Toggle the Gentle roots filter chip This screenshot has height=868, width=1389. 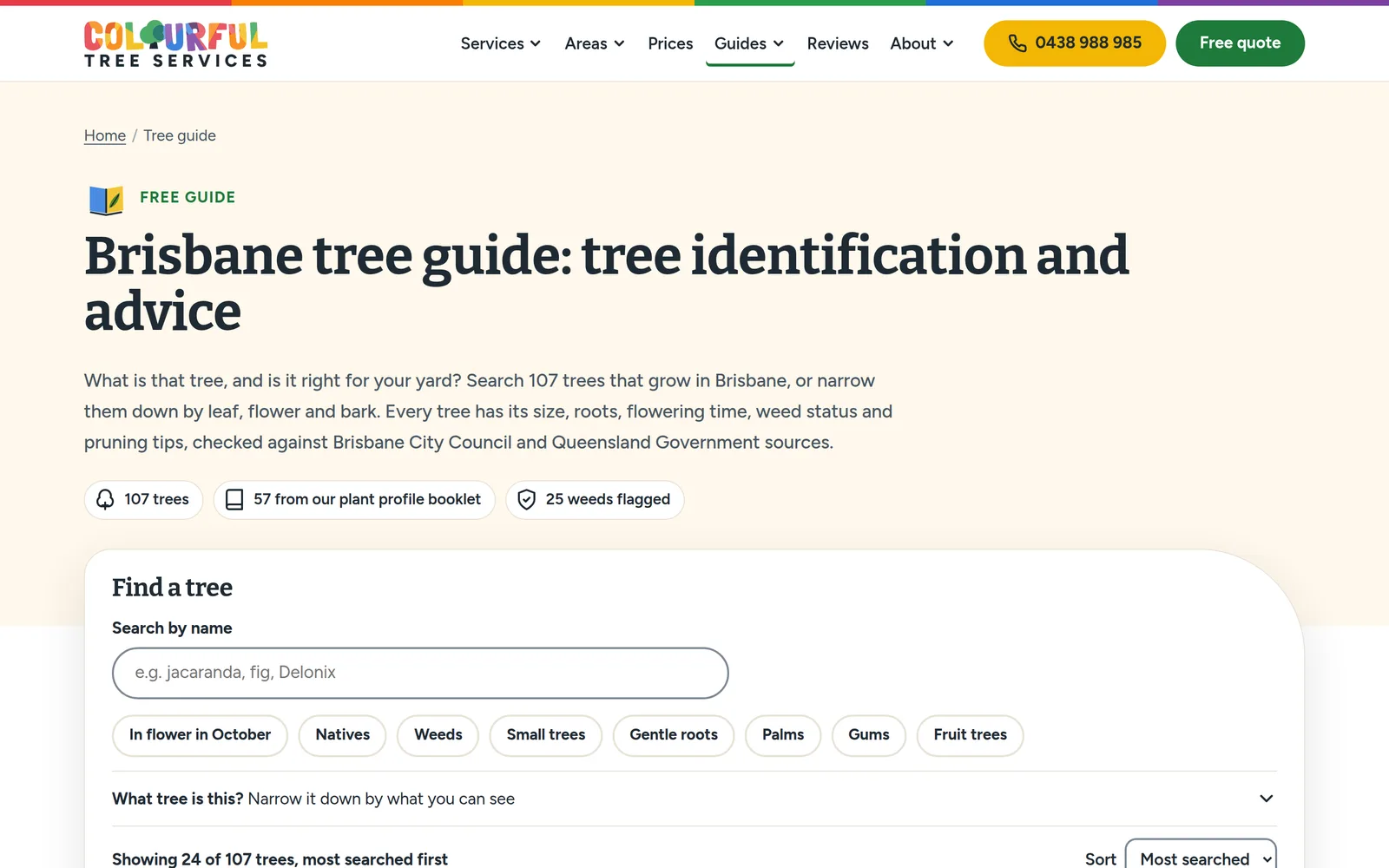coord(674,735)
